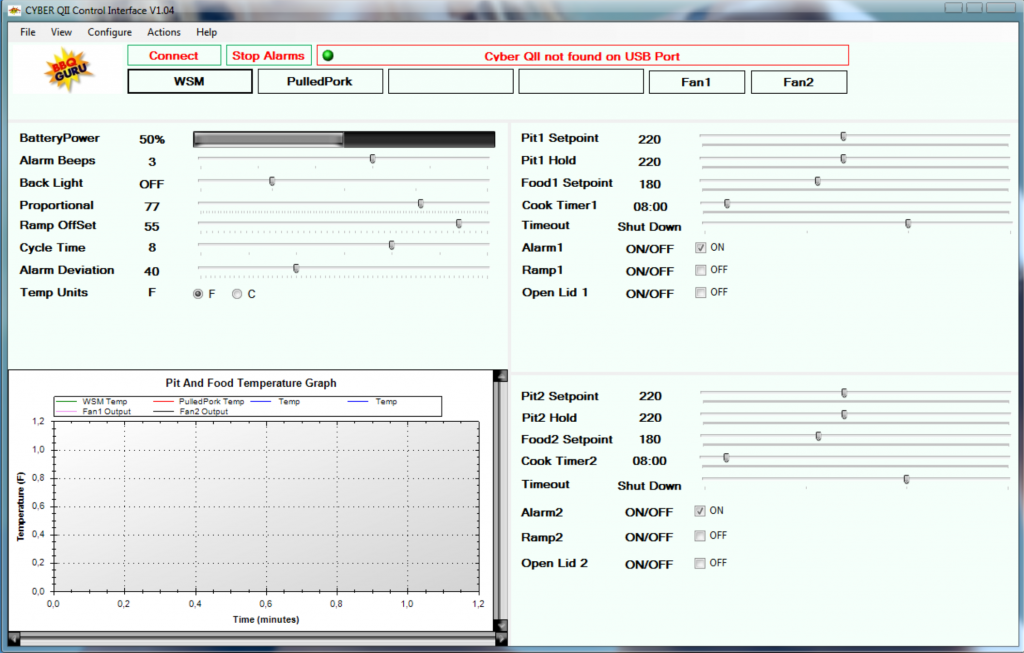Image resolution: width=1024 pixels, height=653 pixels.
Task: Click the Ramp OffSet value '55'
Action: click(x=152, y=226)
